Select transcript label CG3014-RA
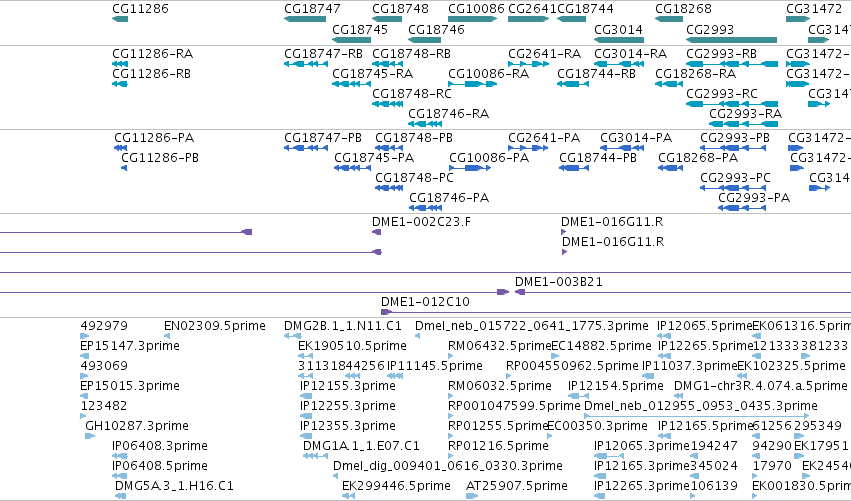This screenshot has height=501, width=851. 631,54
